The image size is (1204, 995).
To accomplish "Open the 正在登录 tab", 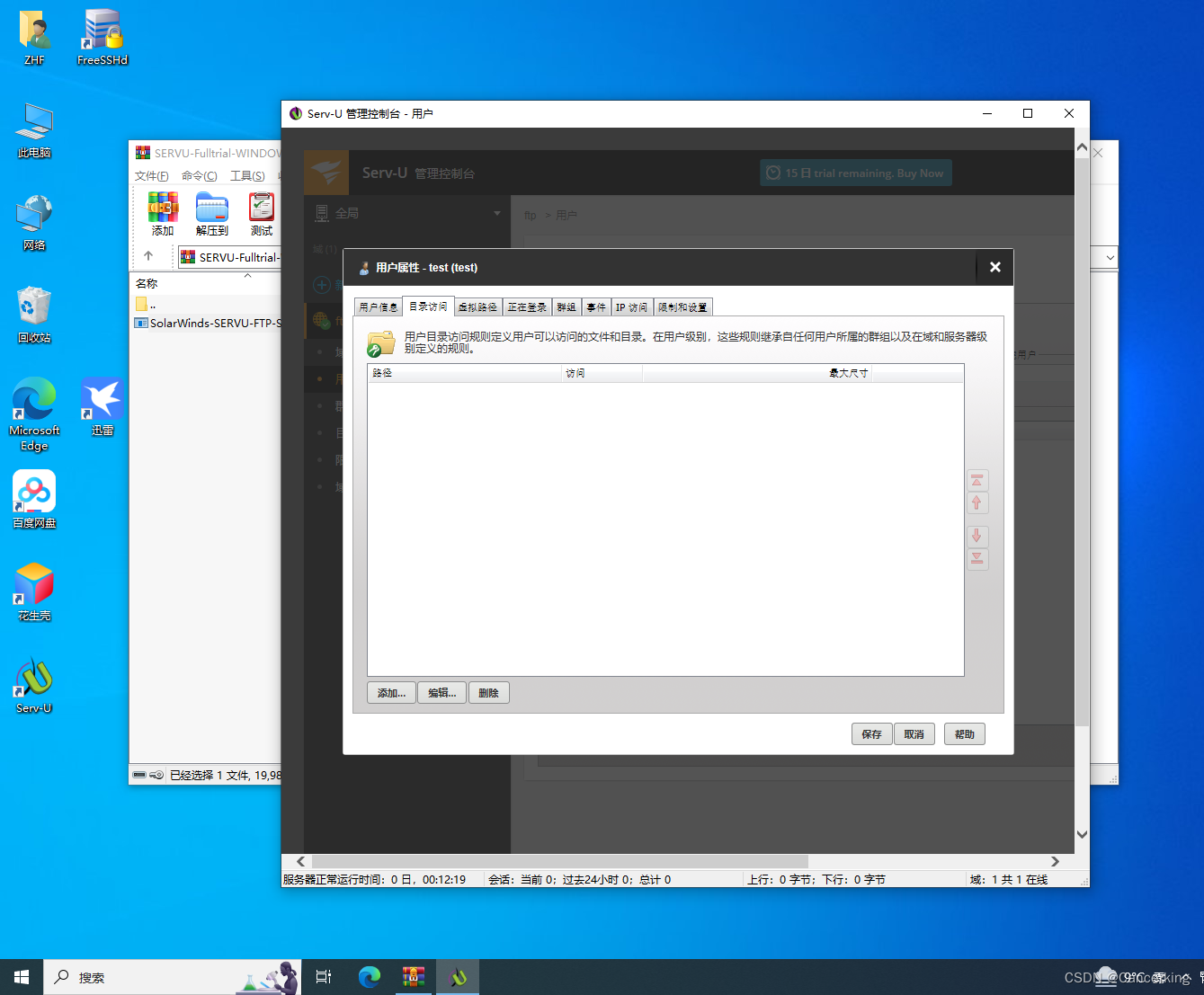I will click(x=527, y=307).
